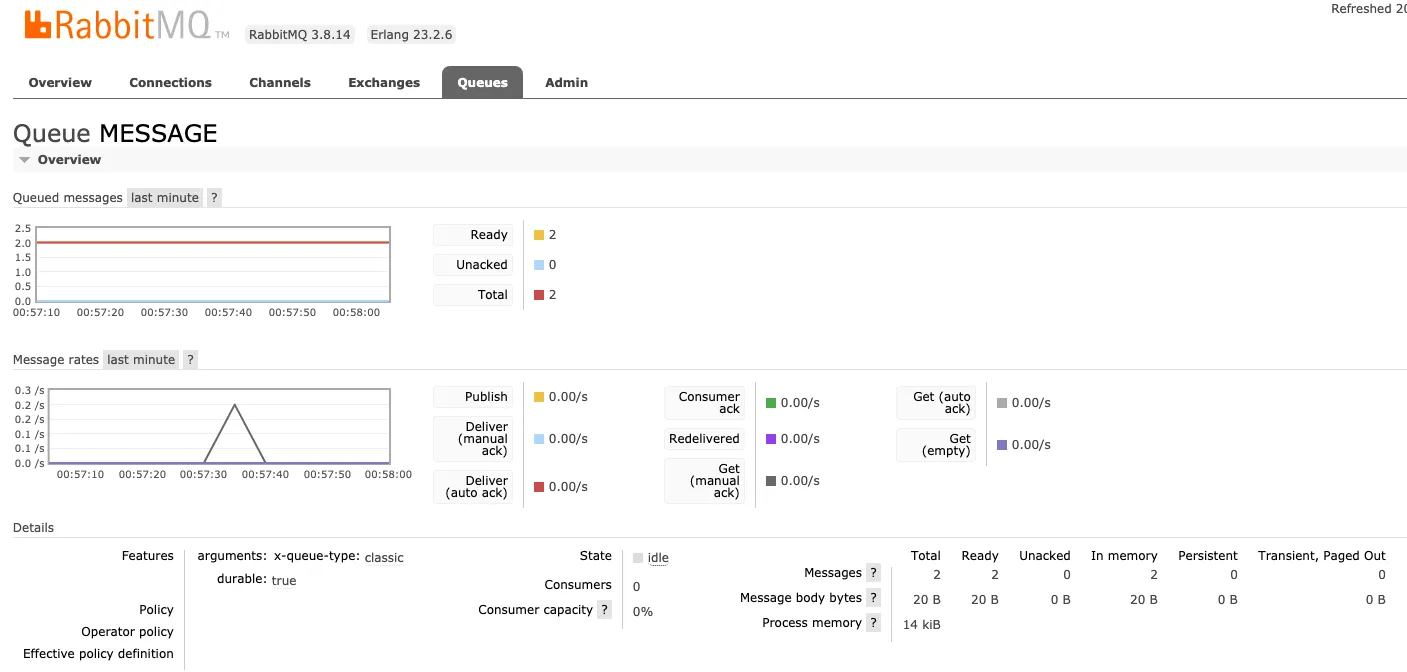The width and height of the screenshot is (1407, 672).
Task: Click the Get (manual ack) dark swatch
Action: [x=771, y=481]
